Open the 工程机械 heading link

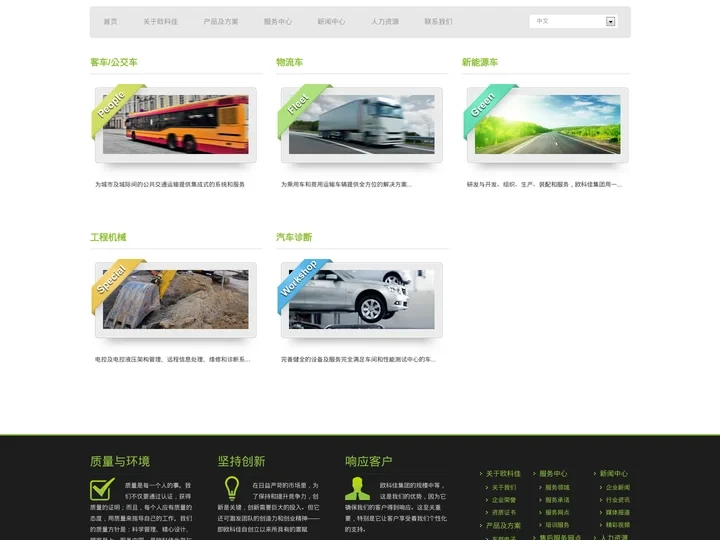[x=108, y=237]
